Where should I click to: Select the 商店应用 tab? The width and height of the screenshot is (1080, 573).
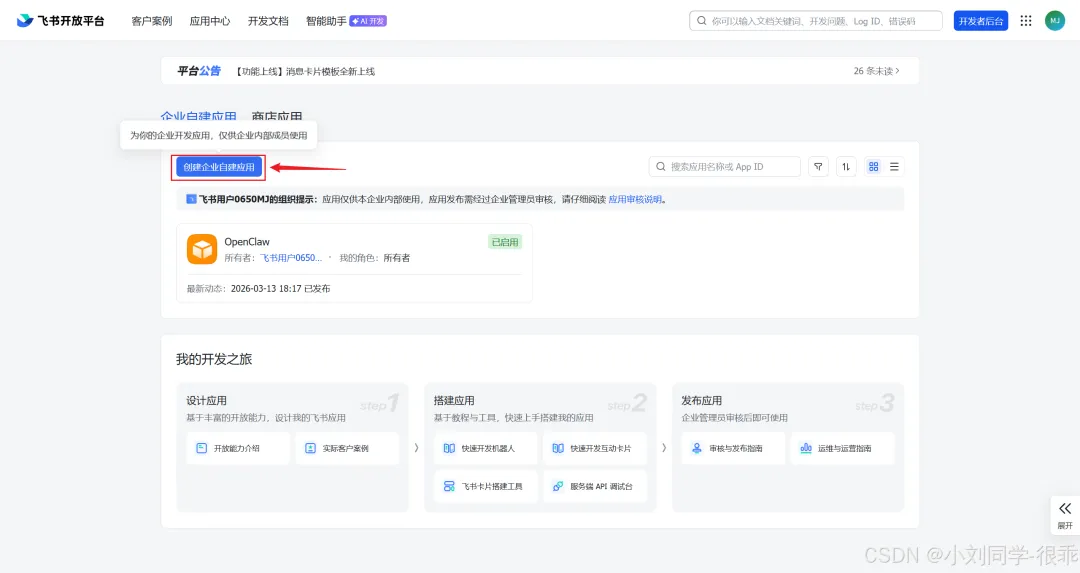(x=277, y=116)
